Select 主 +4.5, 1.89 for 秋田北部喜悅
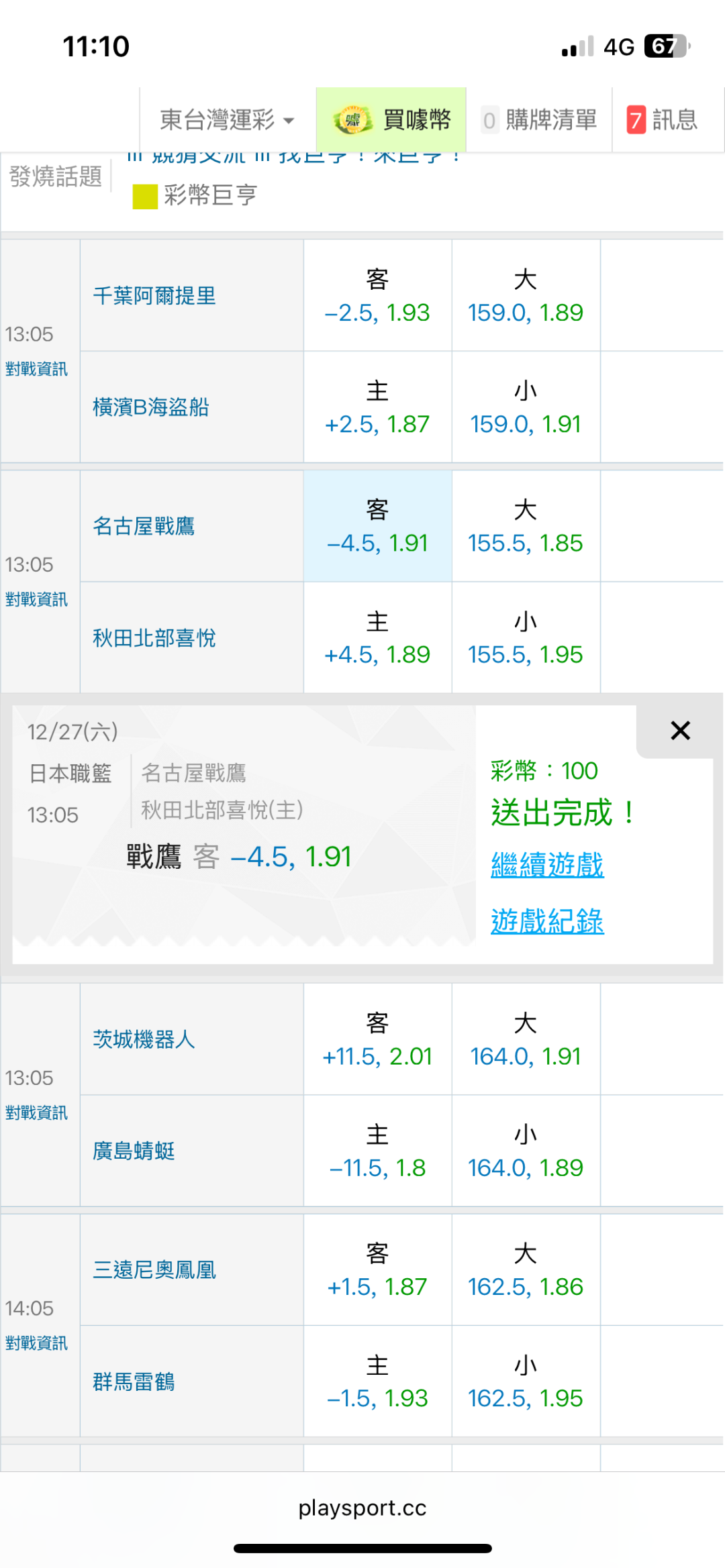Viewport: 725px width, 1568px height. (x=377, y=638)
